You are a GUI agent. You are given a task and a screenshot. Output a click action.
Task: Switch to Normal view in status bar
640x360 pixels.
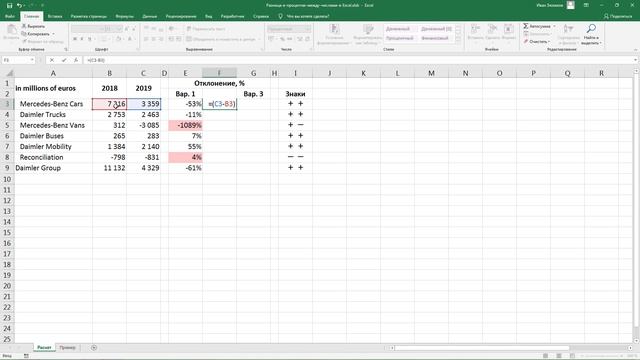(x=545, y=356)
